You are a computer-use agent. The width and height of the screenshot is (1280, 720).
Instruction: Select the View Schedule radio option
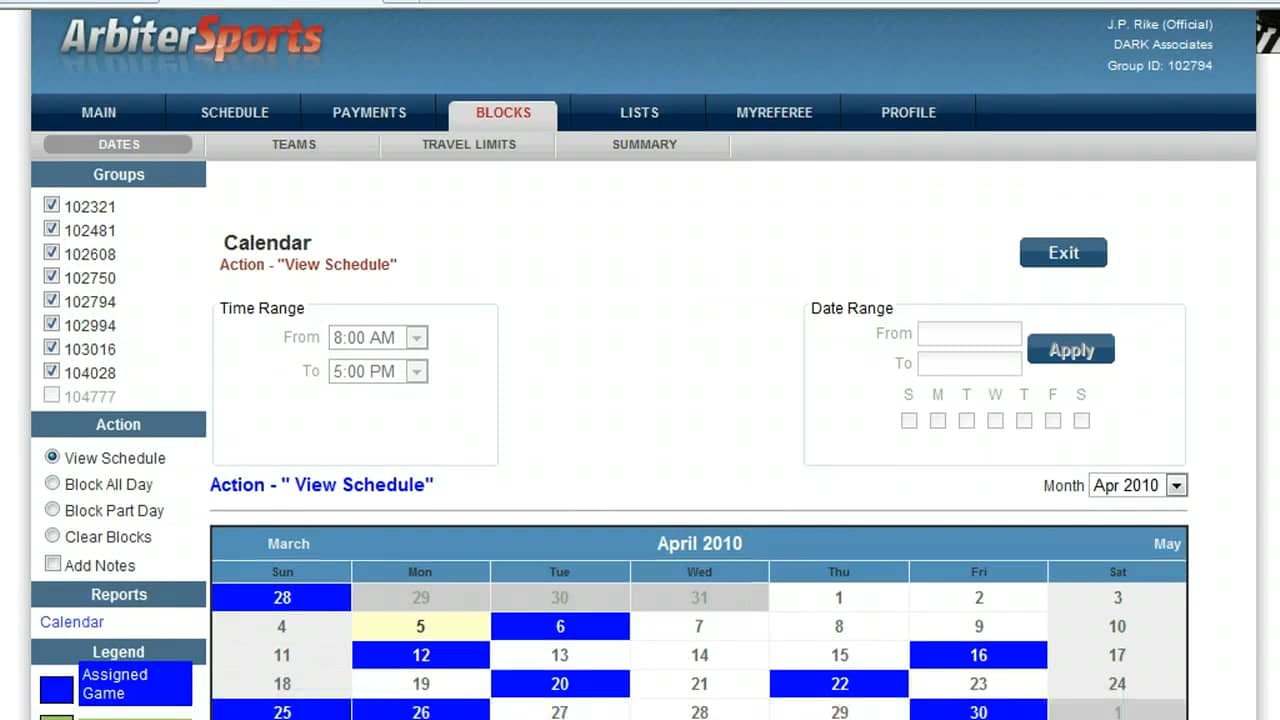53,457
